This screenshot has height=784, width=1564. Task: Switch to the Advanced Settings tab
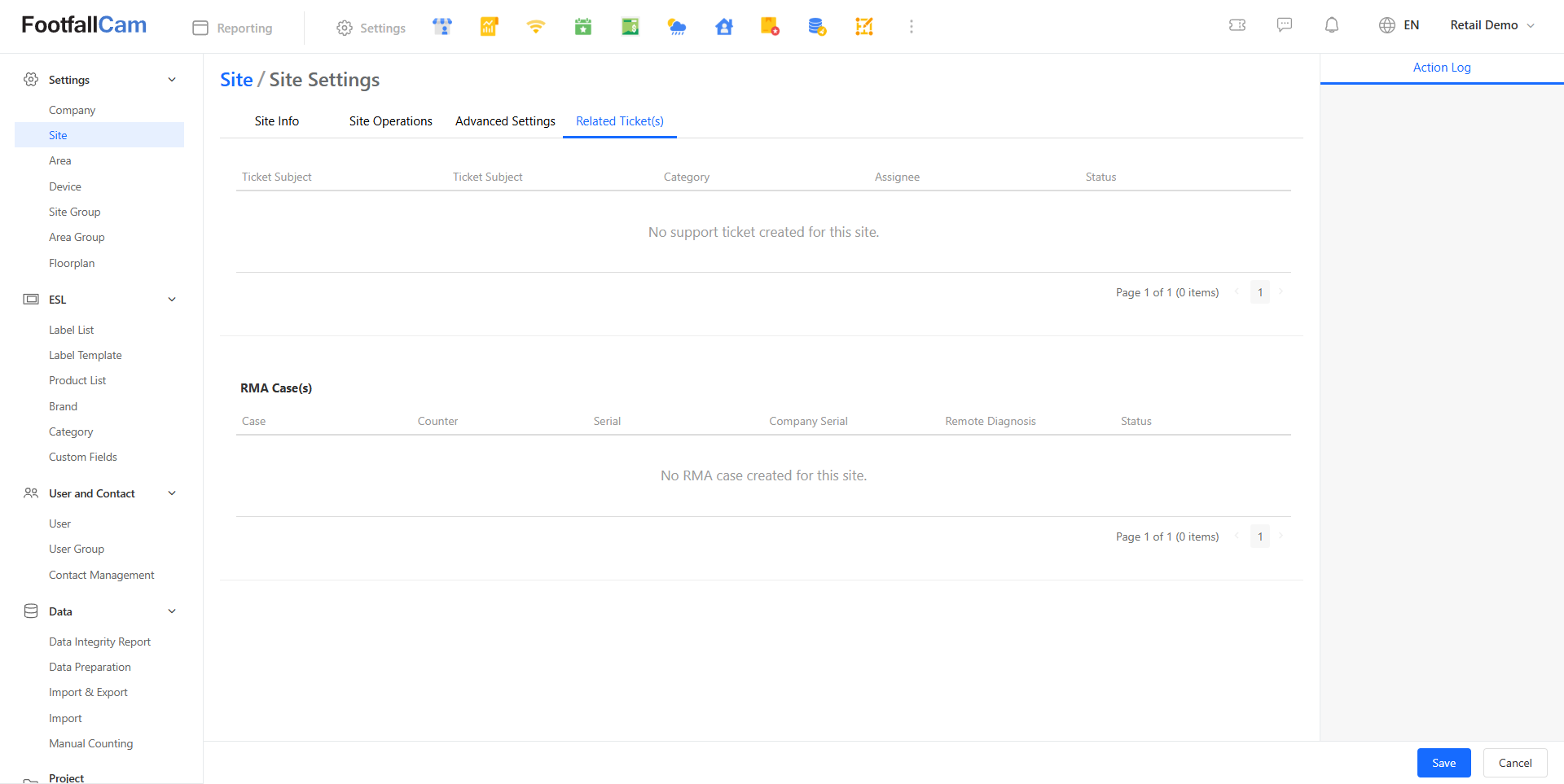505,121
